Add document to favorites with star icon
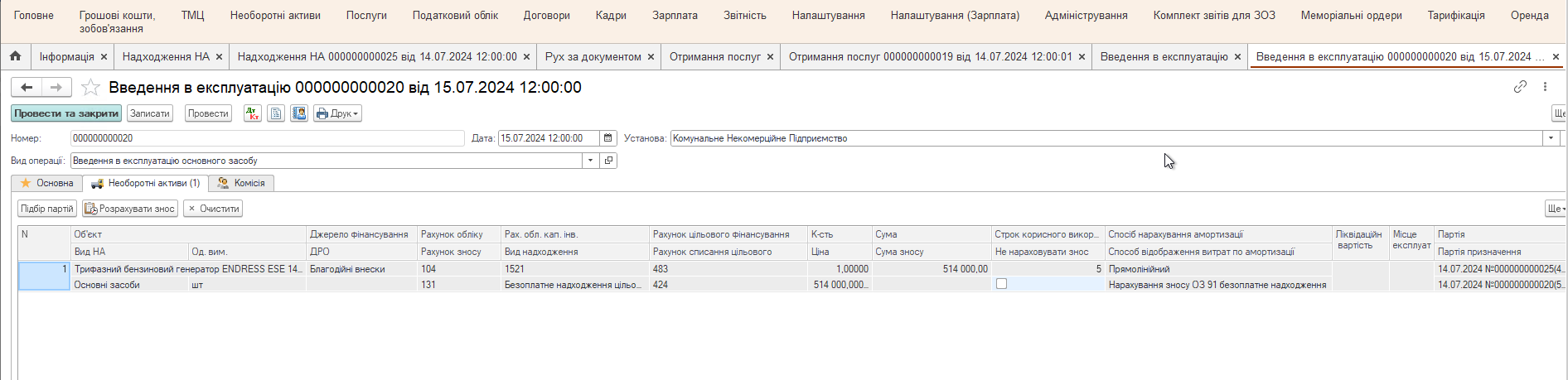The height and width of the screenshot is (380, 1568). (x=91, y=88)
